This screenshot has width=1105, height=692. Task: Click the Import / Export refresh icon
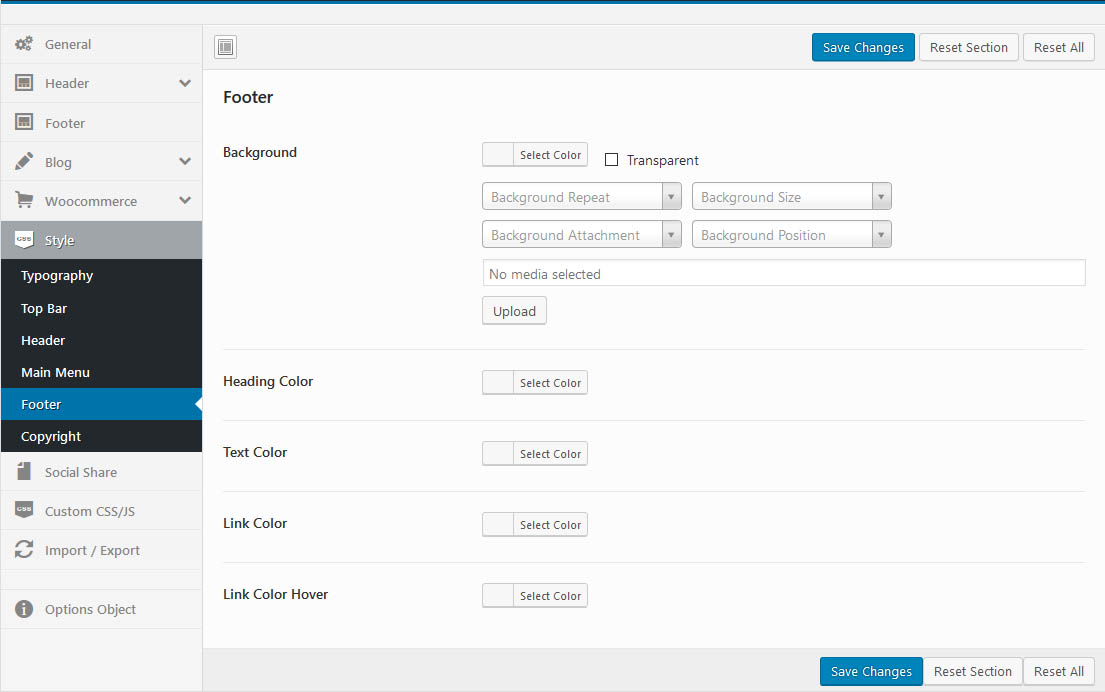24,550
